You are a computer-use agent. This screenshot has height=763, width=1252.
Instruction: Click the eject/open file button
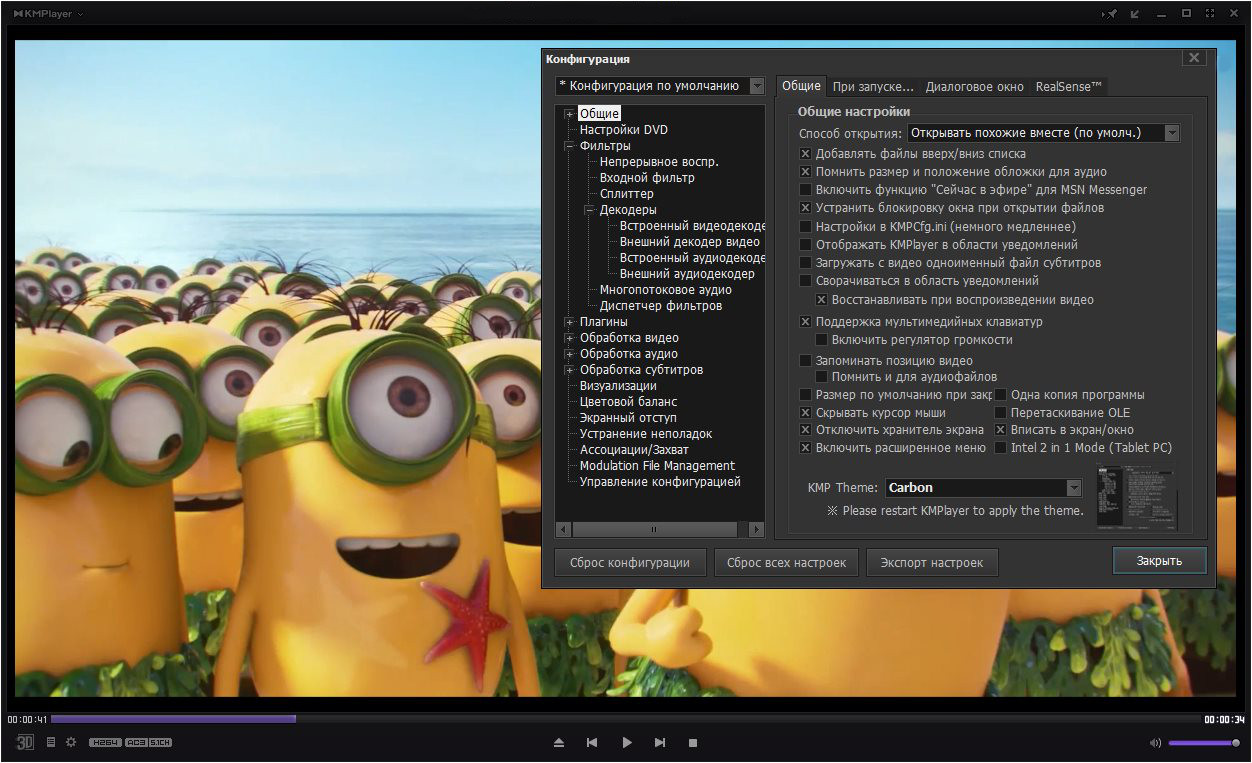click(x=559, y=743)
